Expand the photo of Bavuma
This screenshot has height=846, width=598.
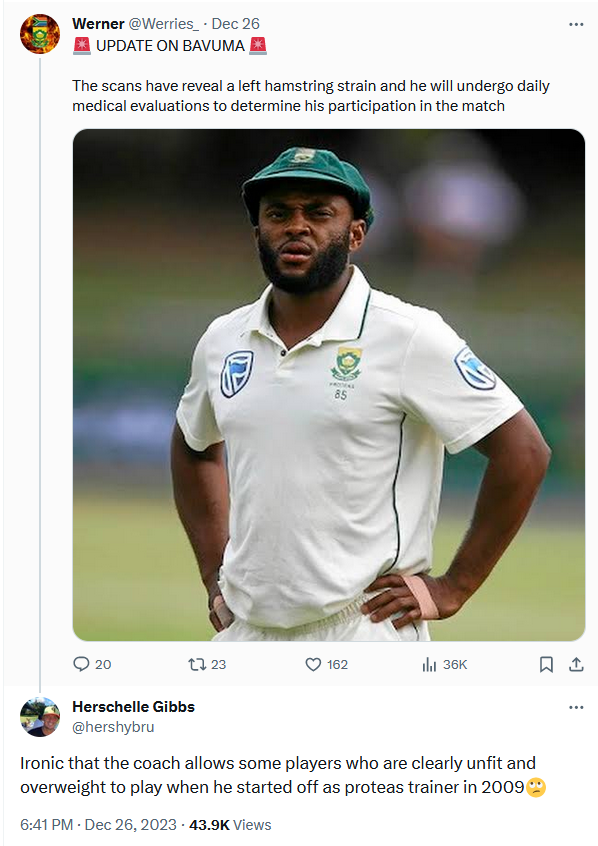[x=326, y=383]
